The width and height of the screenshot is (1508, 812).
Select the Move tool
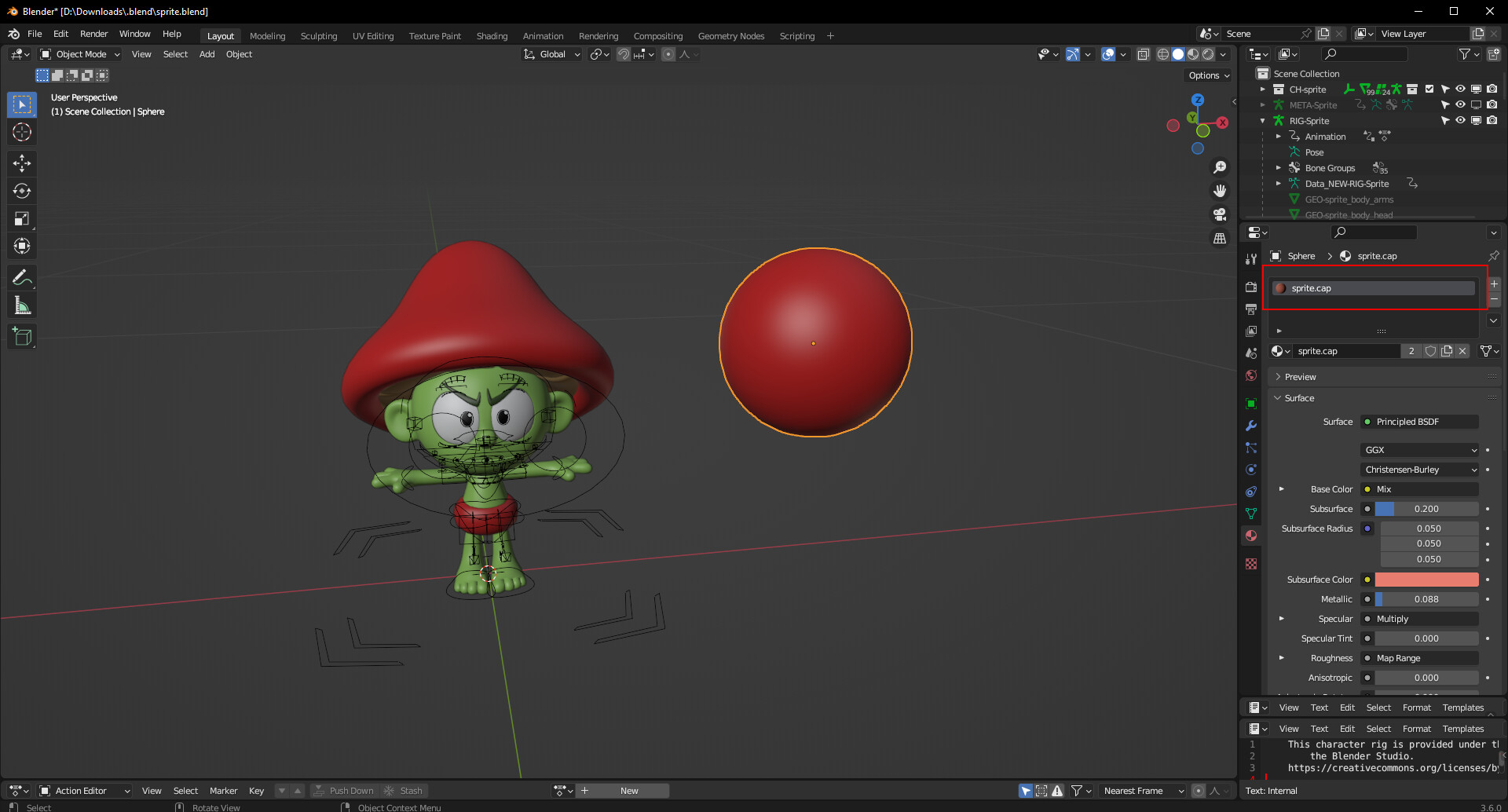22,163
